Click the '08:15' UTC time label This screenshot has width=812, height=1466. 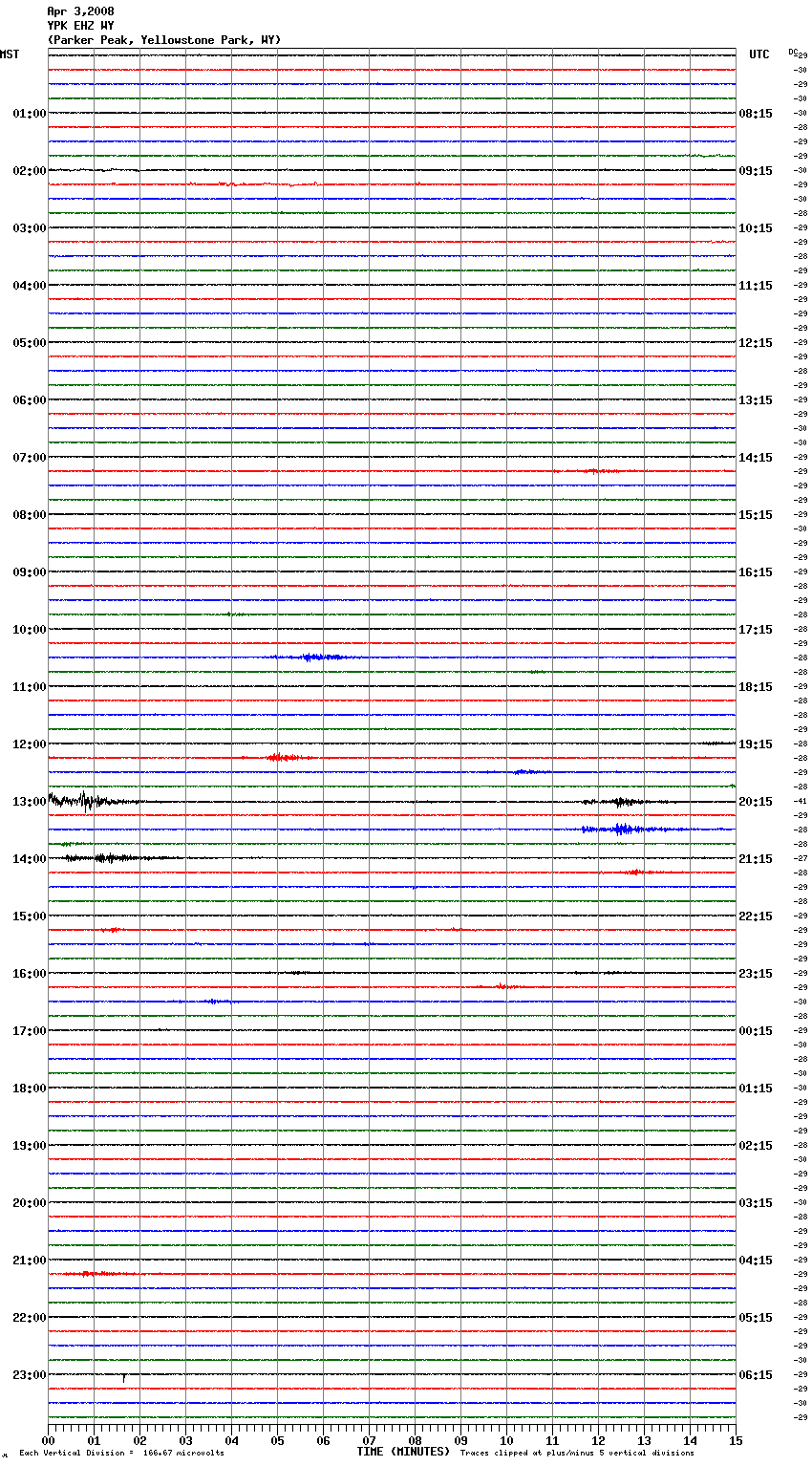[x=756, y=114]
